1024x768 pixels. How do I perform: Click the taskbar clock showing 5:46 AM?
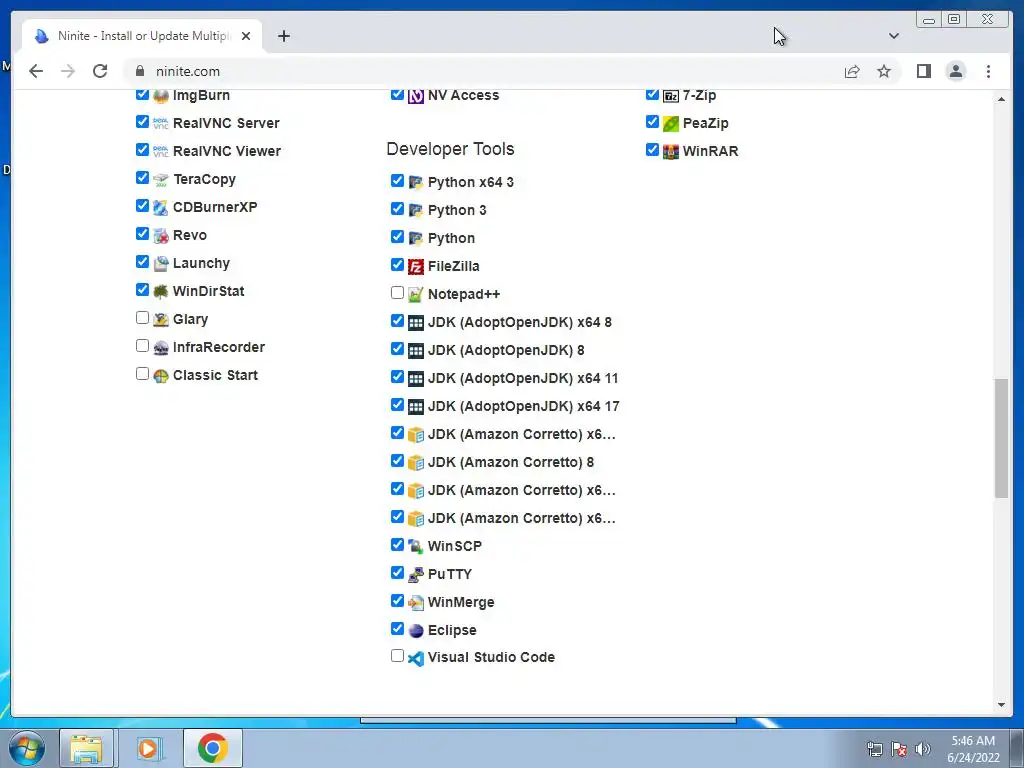pos(973,749)
